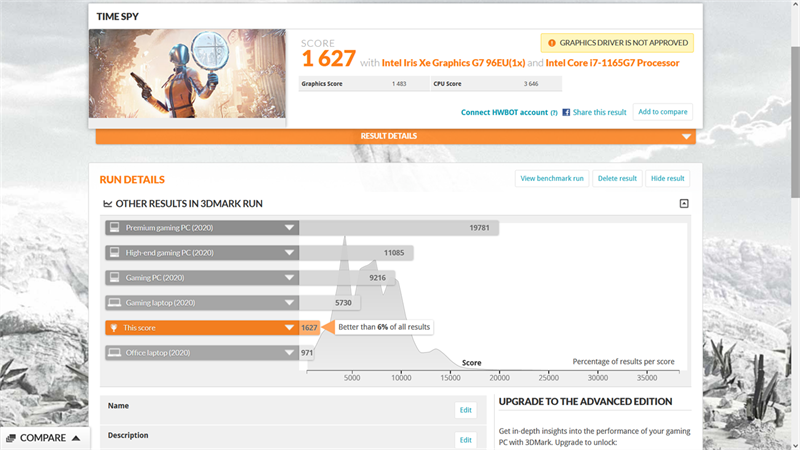Viewport: 800px width, 450px height.
Task: Click the Add to compare button
Action: [x=663, y=112]
